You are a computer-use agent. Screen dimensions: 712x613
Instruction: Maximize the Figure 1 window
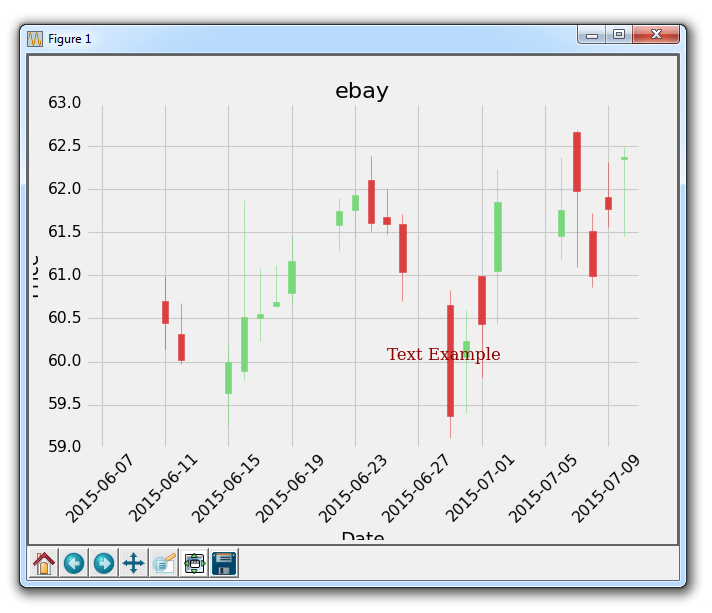[619, 35]
